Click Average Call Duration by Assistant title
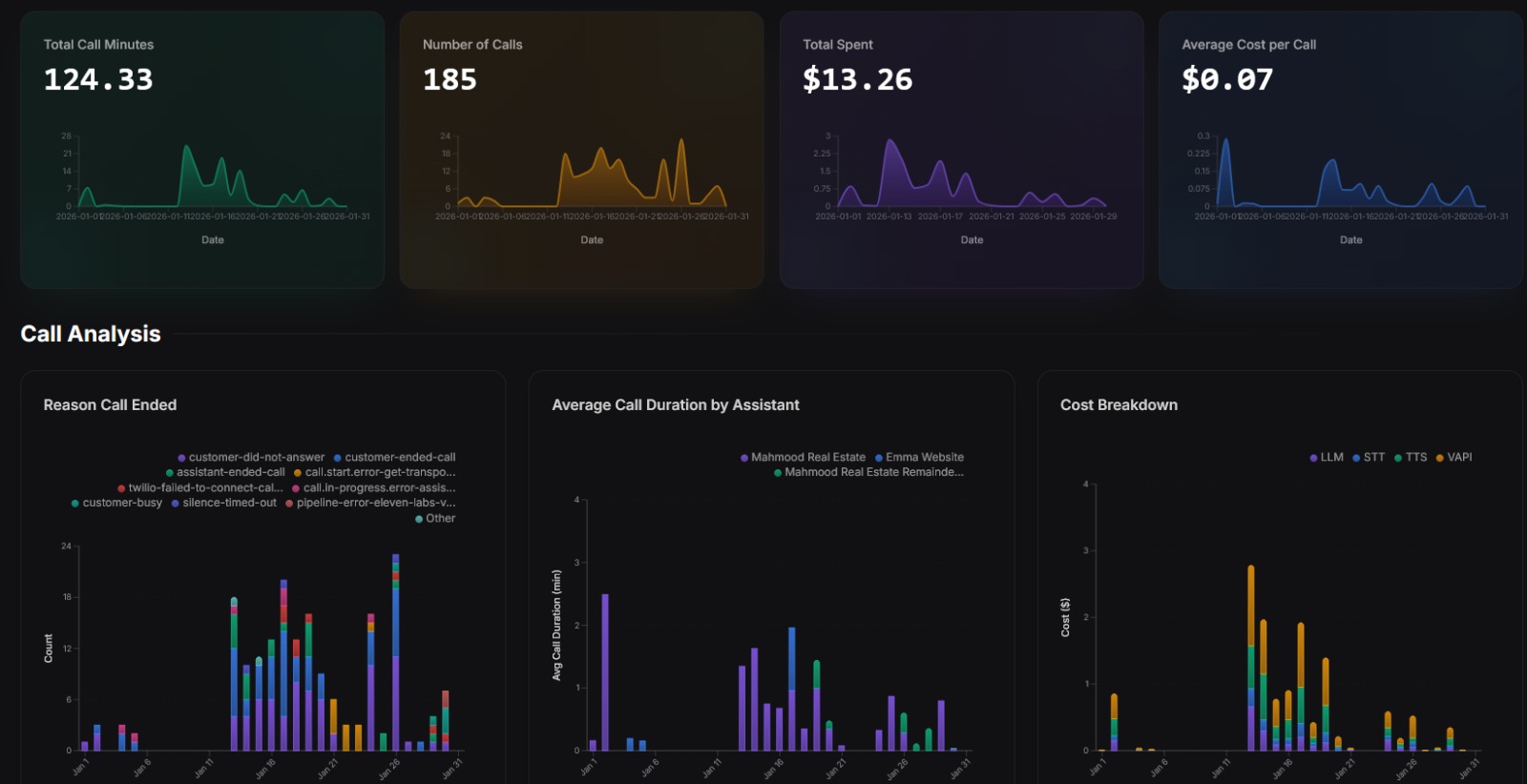 [x=676, y=405]
